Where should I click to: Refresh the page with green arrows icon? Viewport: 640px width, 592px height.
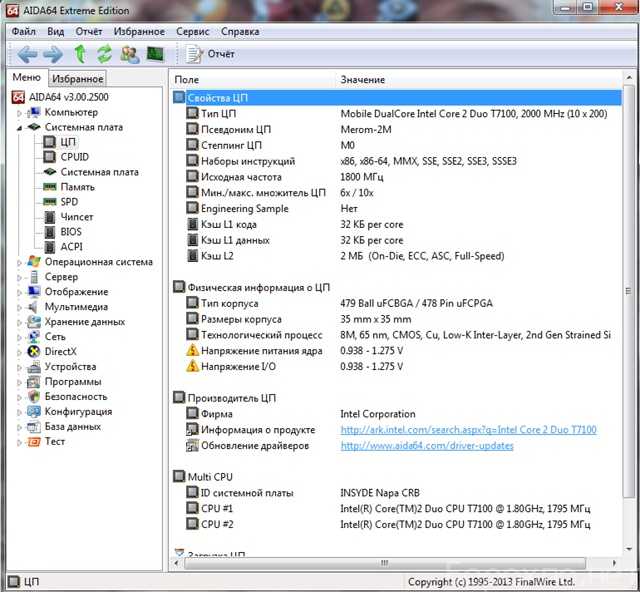104,54
